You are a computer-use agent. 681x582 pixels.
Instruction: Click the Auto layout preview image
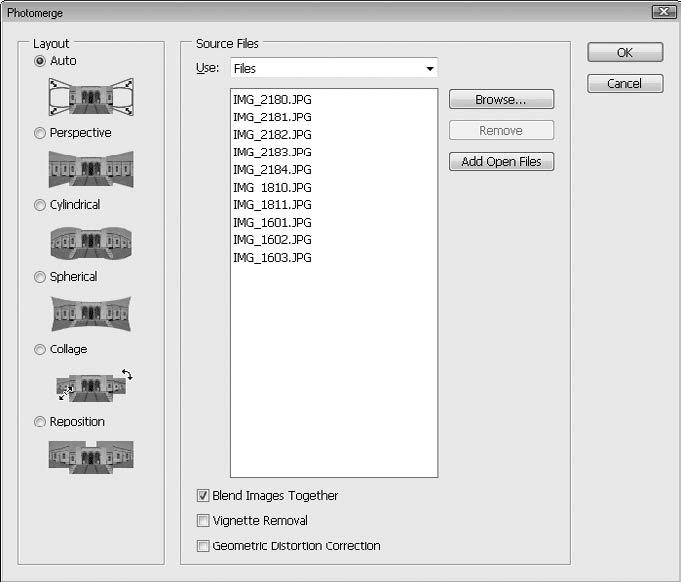pyautogui.click(x=91, y=97)
